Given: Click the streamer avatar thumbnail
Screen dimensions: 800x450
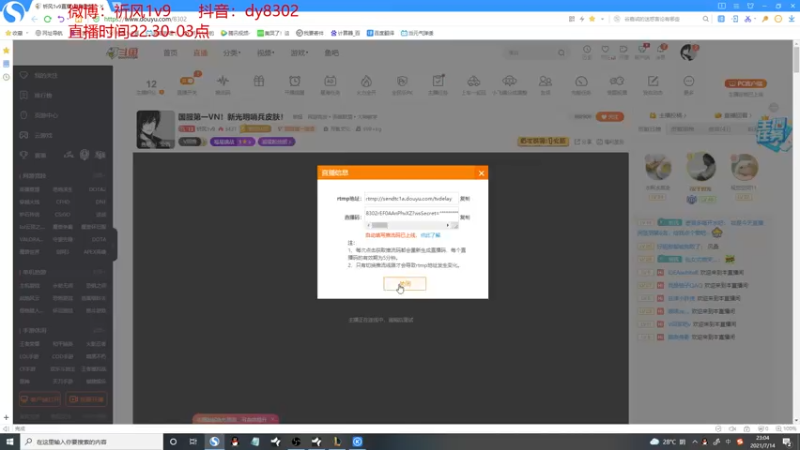Looking at the screenshot, I should click(x=156, y=129).
